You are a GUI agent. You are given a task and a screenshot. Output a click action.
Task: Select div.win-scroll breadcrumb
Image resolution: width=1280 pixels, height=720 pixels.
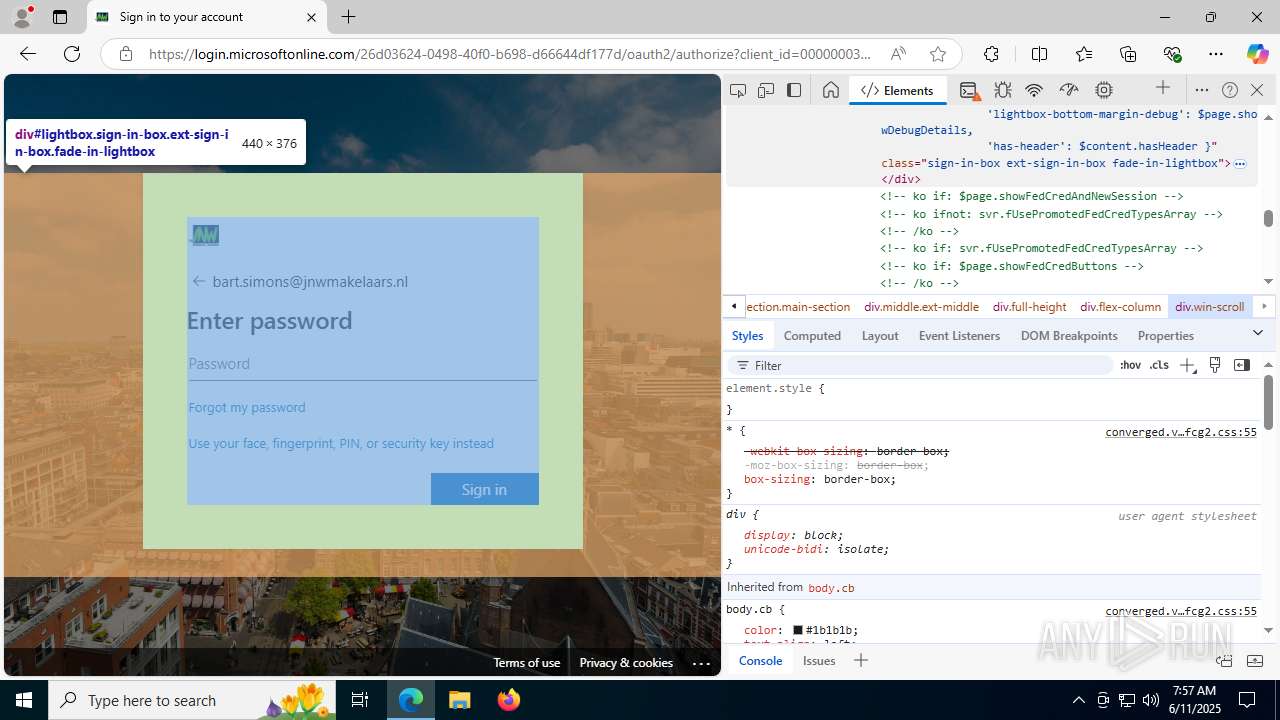(1210, 307)
